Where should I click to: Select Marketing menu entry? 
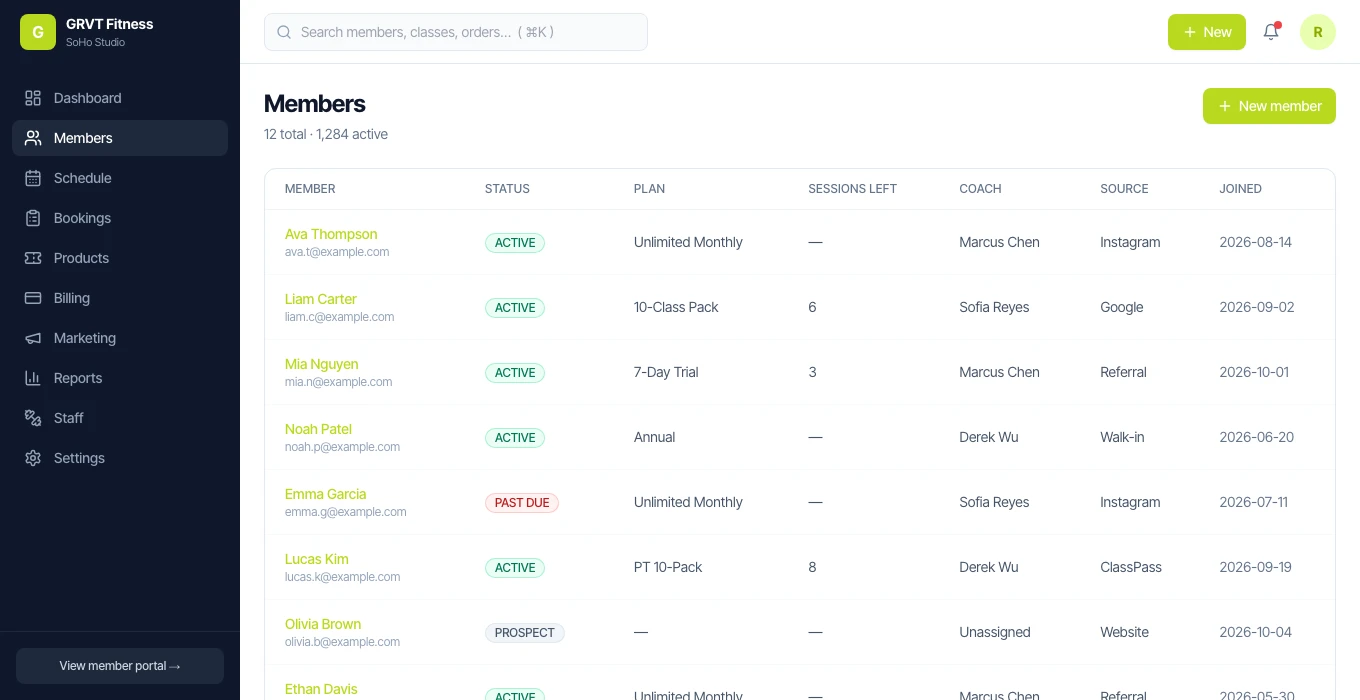(120, 338)
